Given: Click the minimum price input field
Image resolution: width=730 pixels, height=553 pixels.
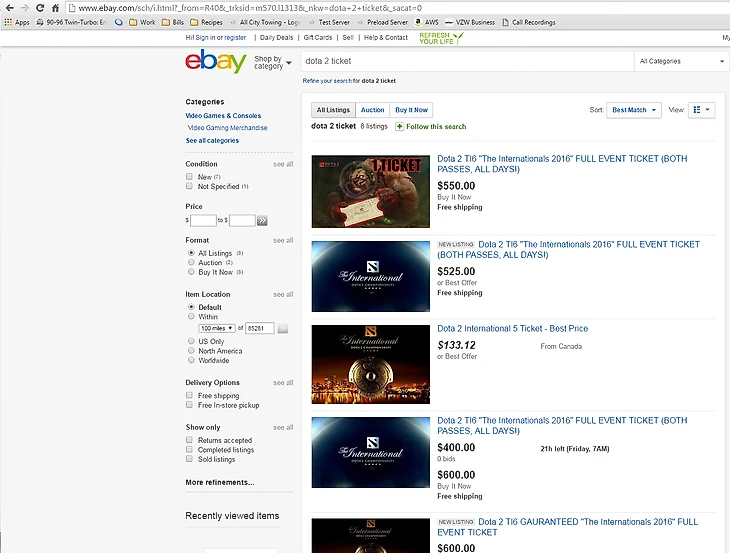Looking at the screenshot, I should click(203, 220).
